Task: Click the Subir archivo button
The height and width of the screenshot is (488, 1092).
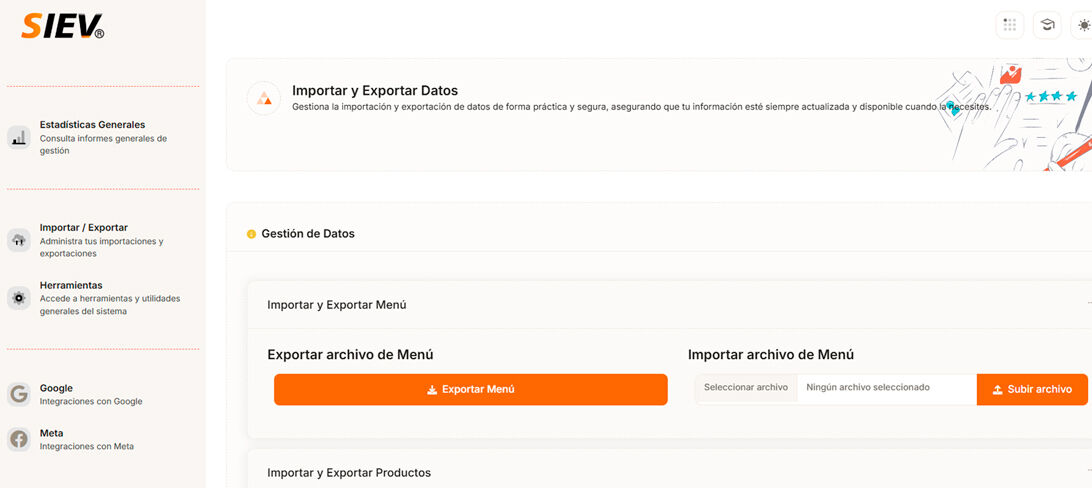Action: 1031,389
